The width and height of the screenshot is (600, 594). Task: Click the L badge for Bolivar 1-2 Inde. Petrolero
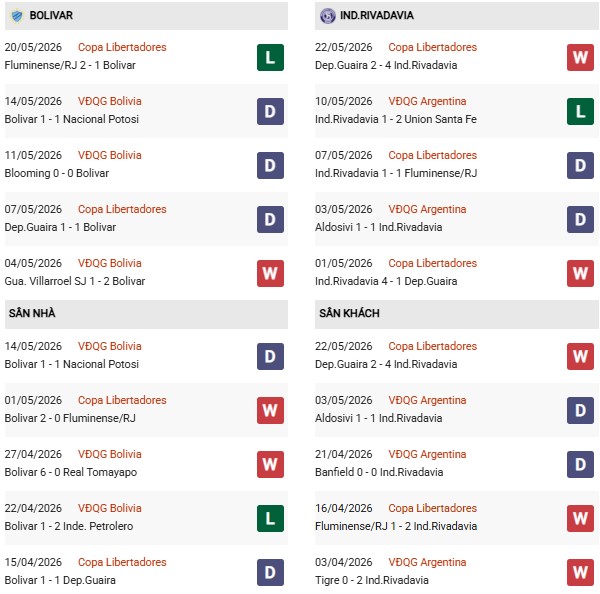(x=270, y=518)
